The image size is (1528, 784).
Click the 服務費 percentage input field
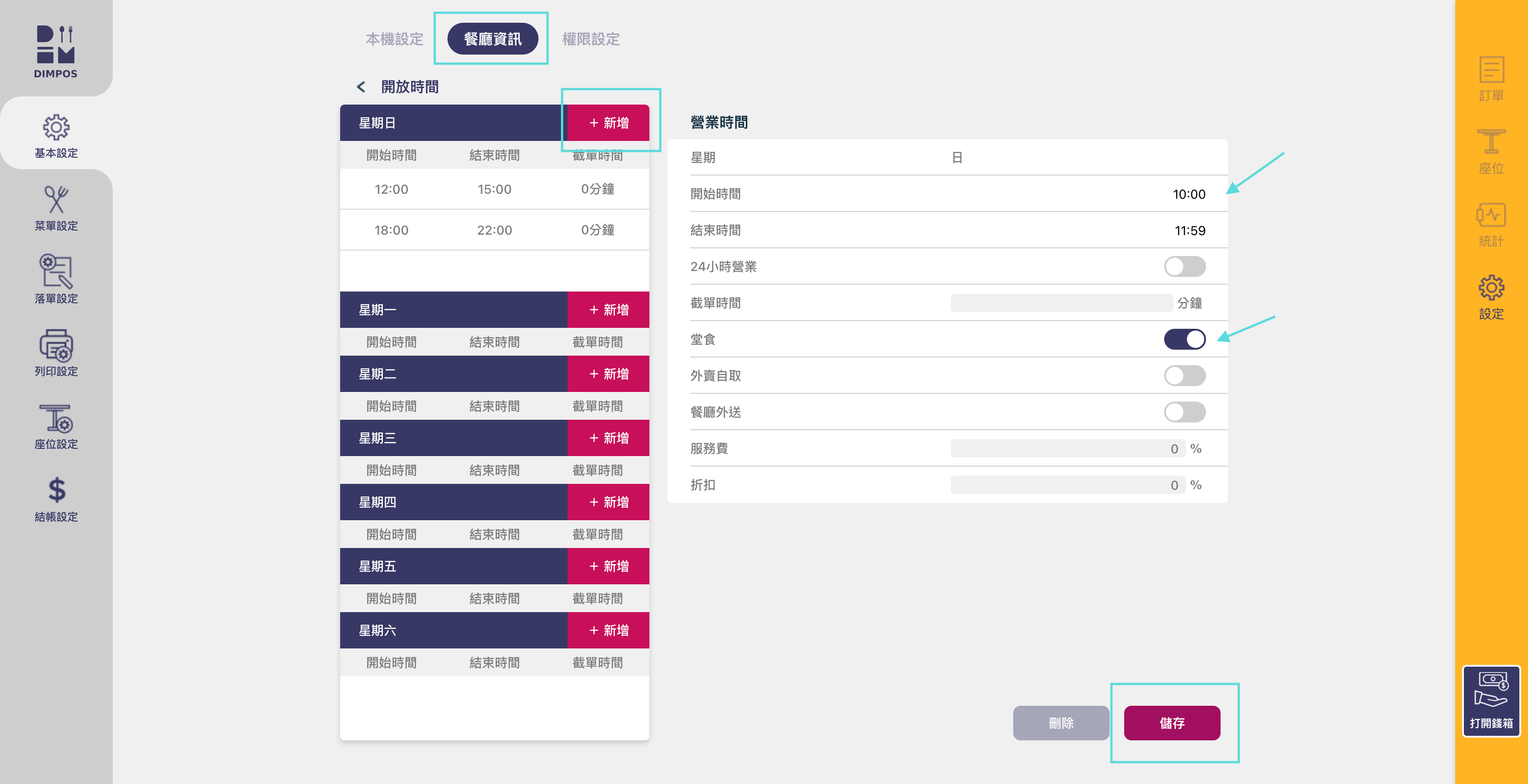(x=1067, y=449)
